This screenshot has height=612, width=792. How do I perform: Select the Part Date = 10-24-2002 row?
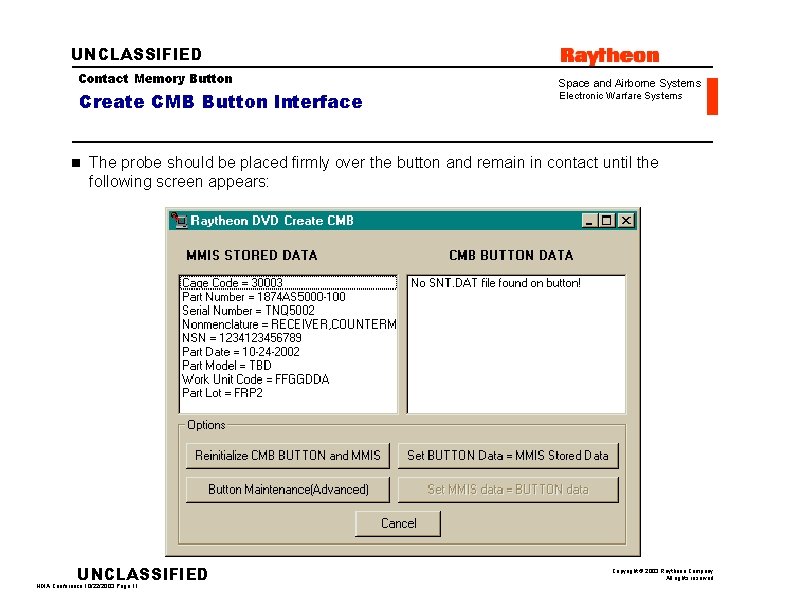288,352
